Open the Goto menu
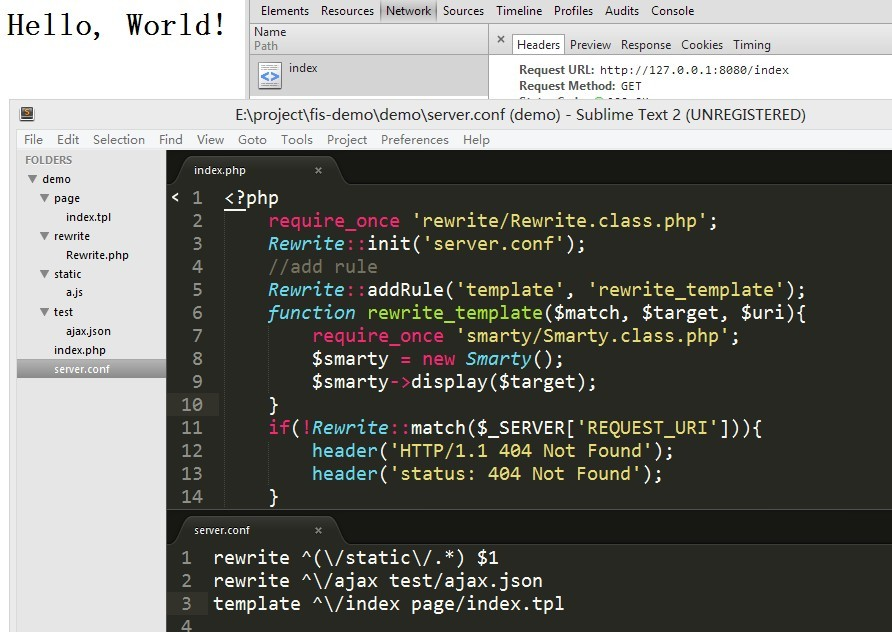Image resolution: width=892 pixels, height=632 pixels. click(x=252, y=139)
